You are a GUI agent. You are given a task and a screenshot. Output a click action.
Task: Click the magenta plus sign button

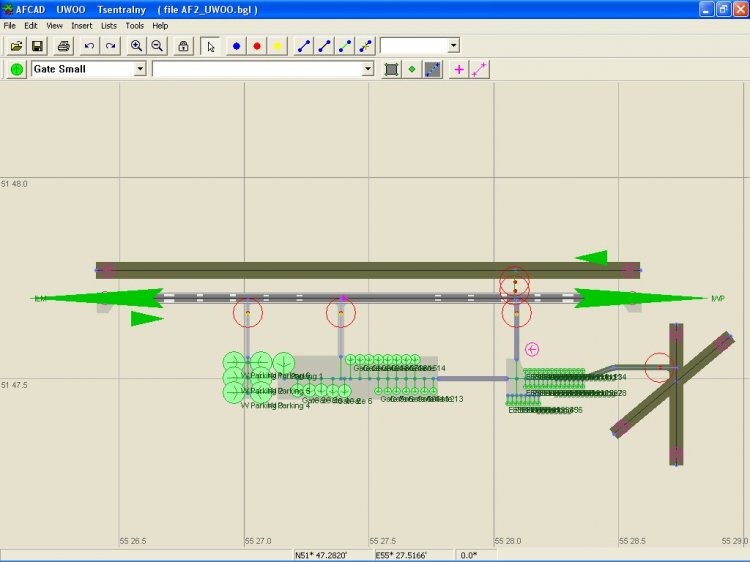coord(459,69)
